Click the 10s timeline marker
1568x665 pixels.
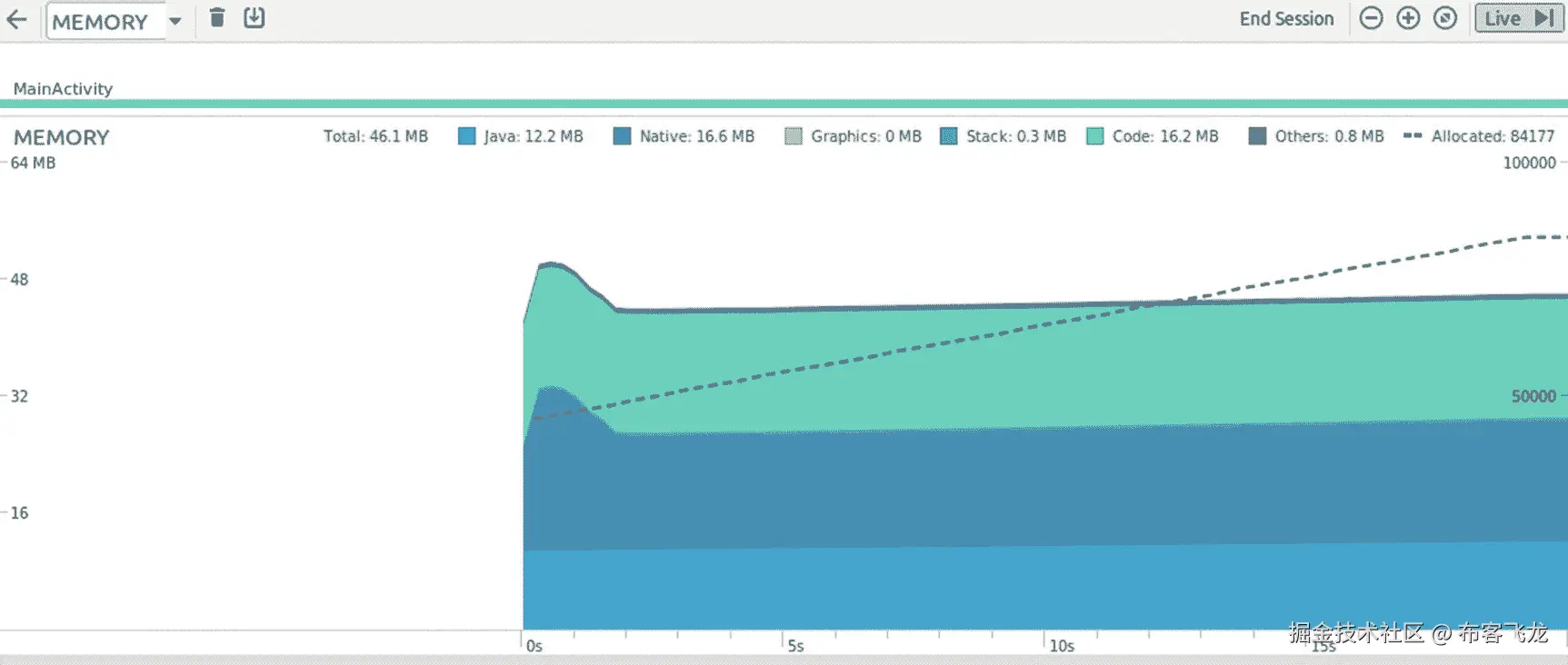click(1062, 646)
